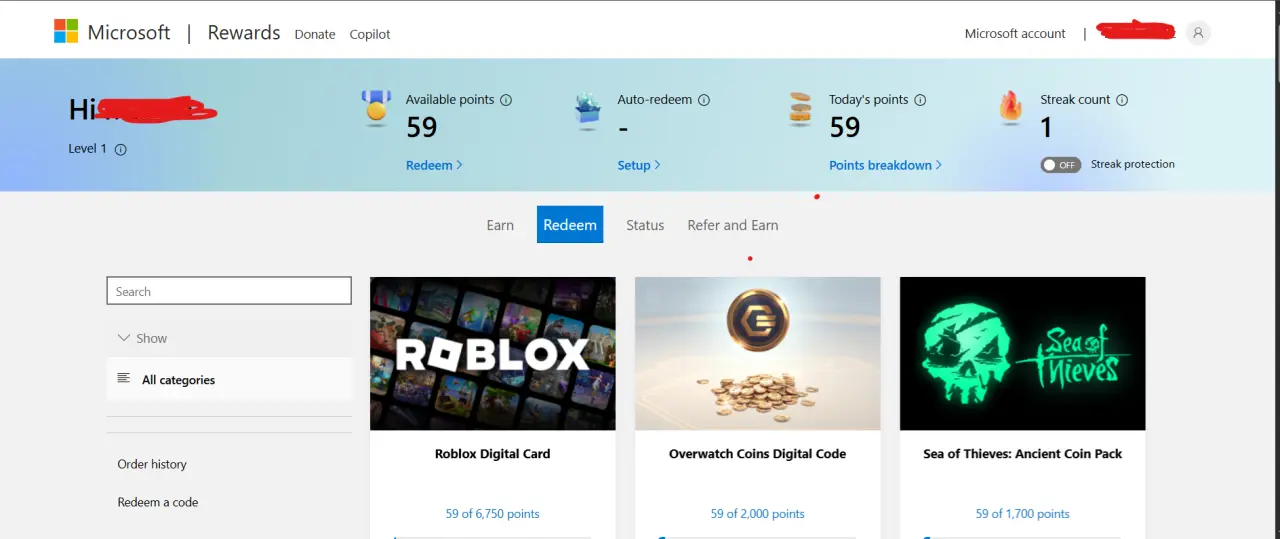Click the info icon next to Auto-redeem
The height and width of the screenshot is (539, 1280).
click(704, 100)
